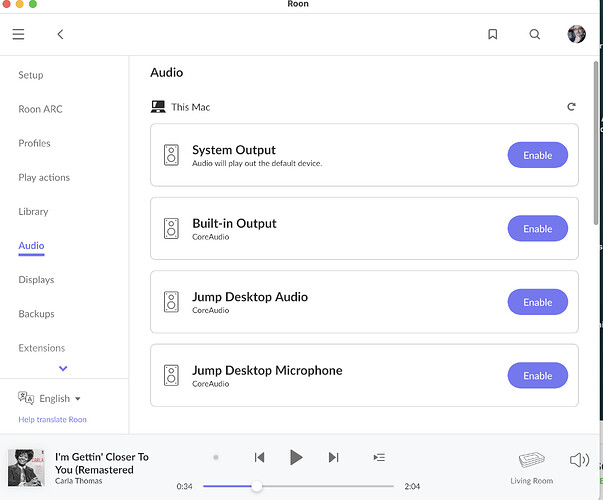Image resolution: width=603 pixels, height=500 pixels.
Task: Enable the Jump Desktop Microphone device
Action: point(538,375)
